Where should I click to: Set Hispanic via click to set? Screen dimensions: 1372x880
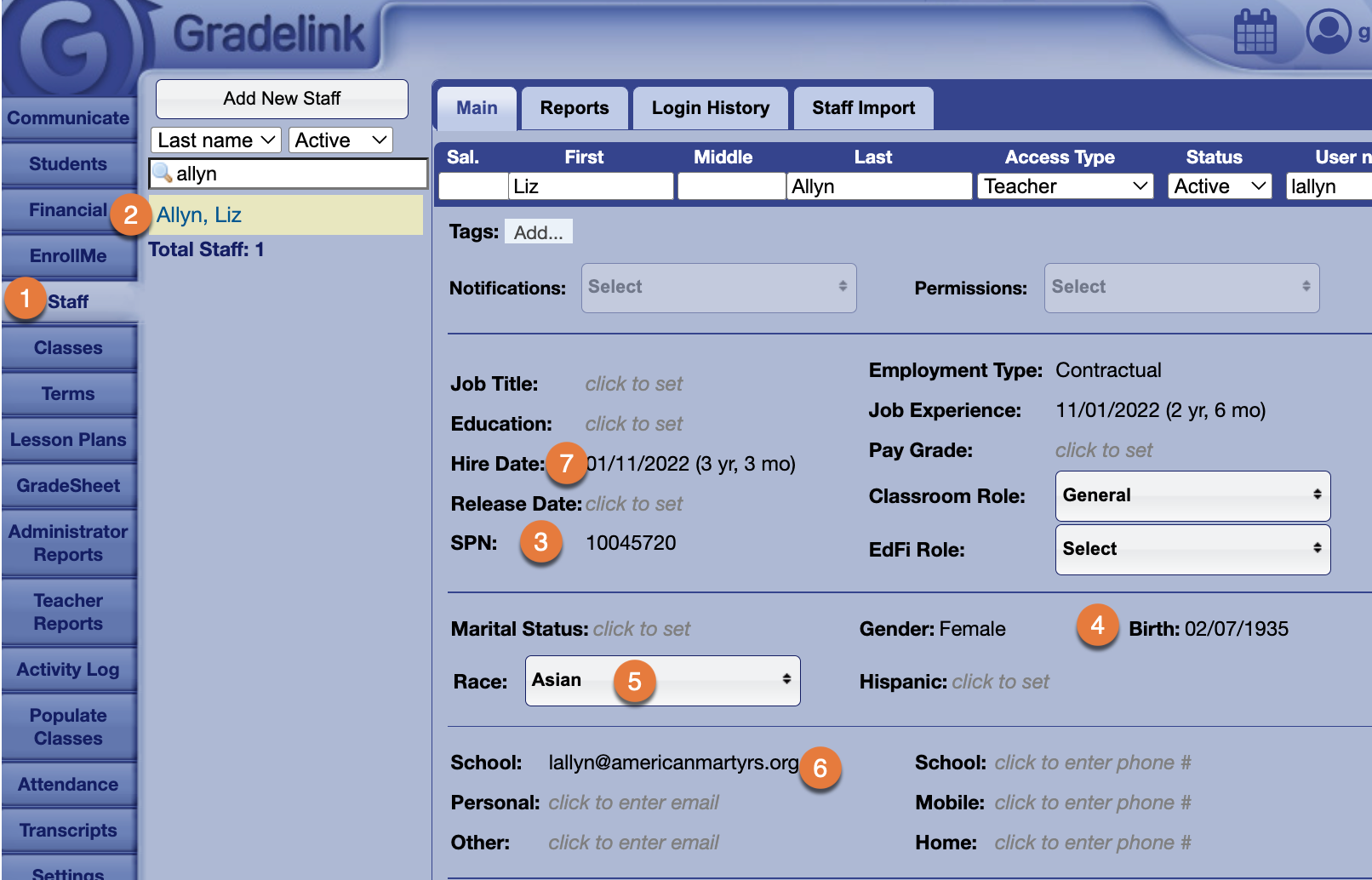tap(1000, 682)
